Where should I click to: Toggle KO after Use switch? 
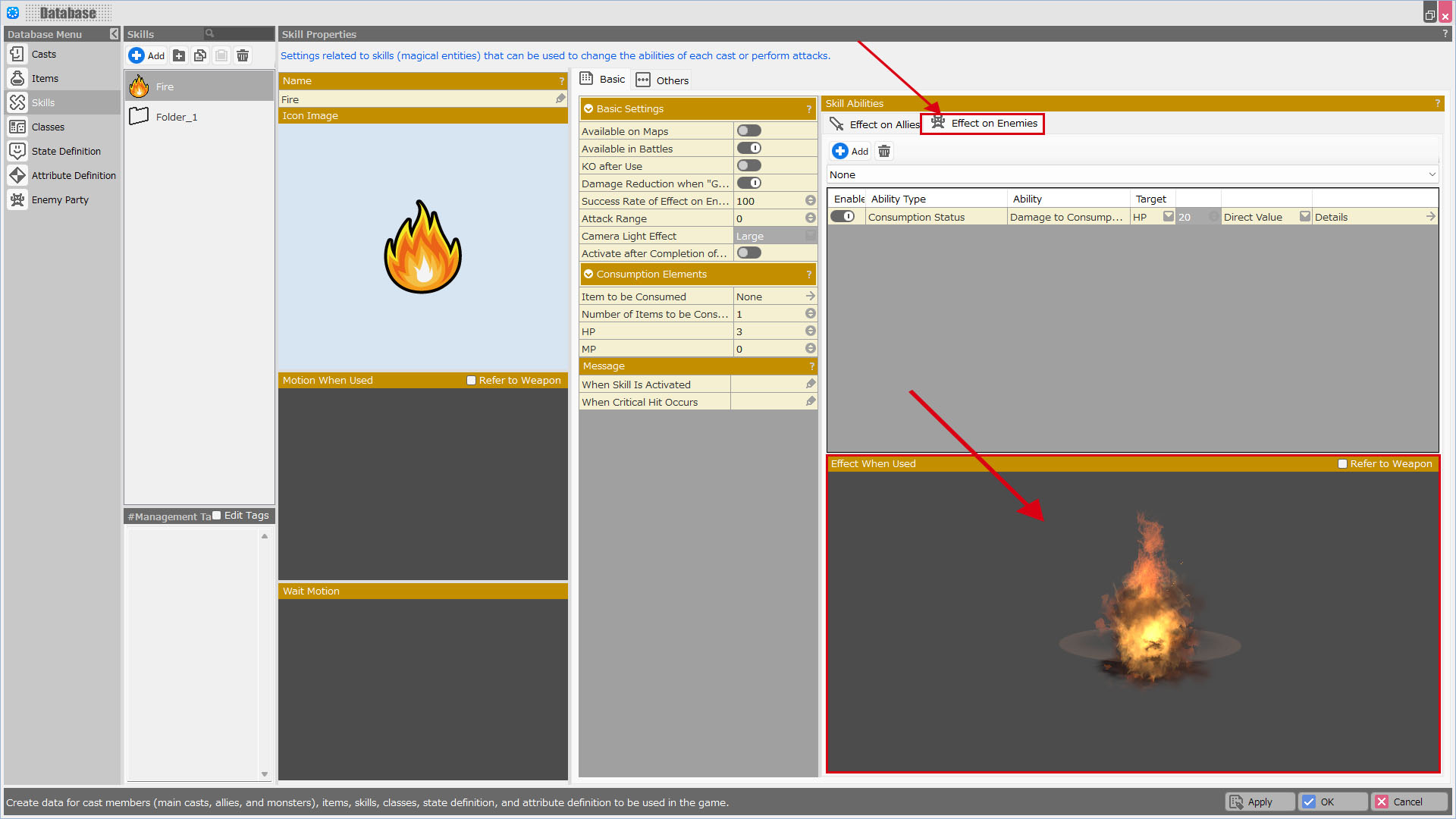click(x=749, y=165)
